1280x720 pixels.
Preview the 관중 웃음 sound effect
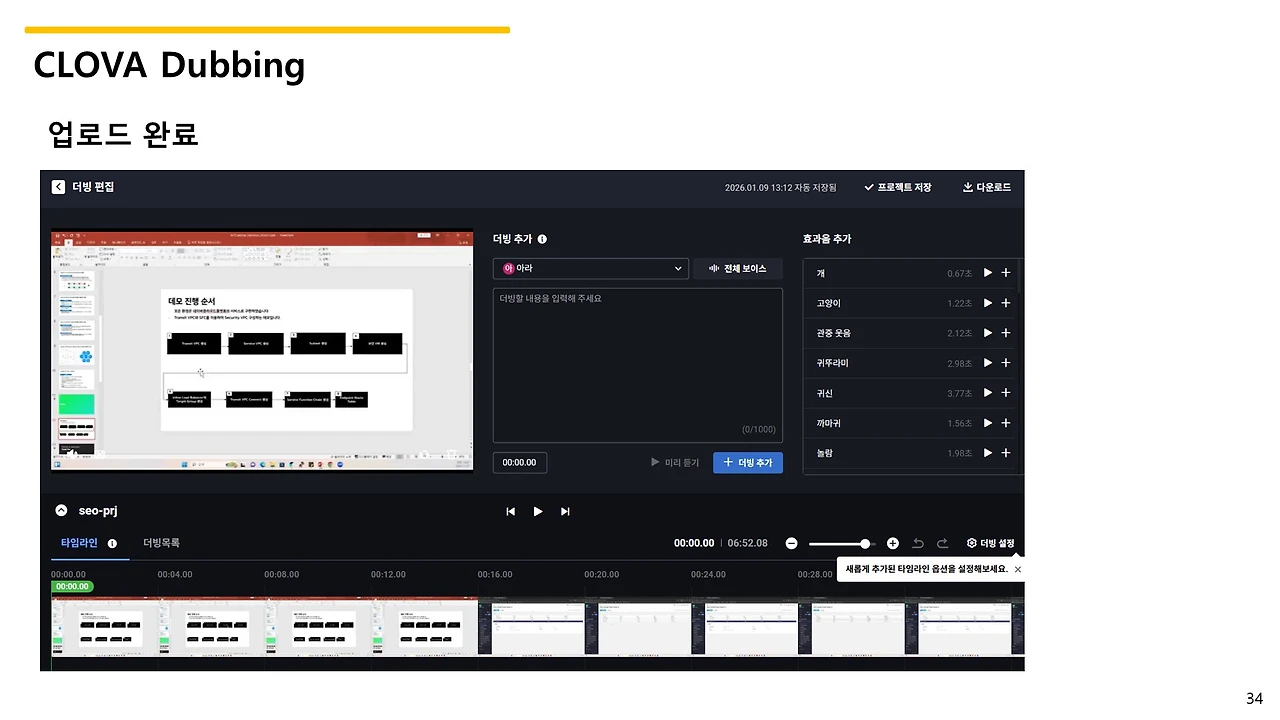[x=988, y=333]
